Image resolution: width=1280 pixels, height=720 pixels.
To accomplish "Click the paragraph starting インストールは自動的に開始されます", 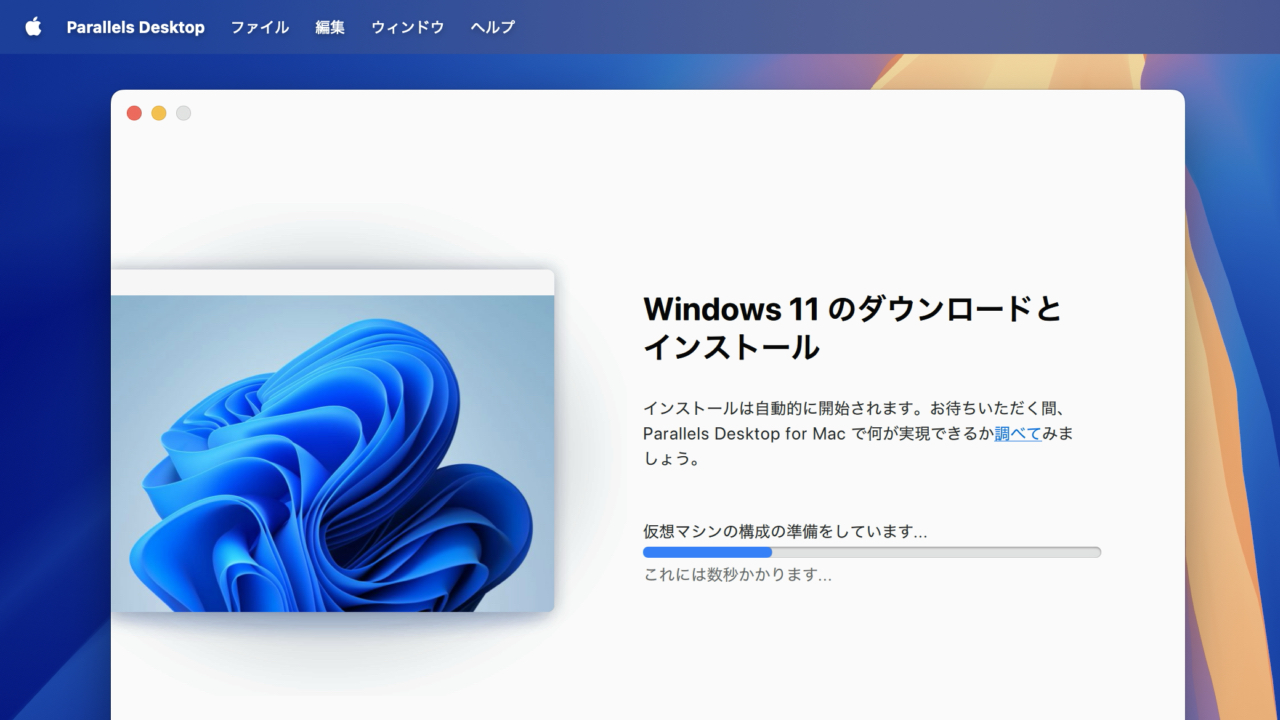I will [x=859, y=433].
